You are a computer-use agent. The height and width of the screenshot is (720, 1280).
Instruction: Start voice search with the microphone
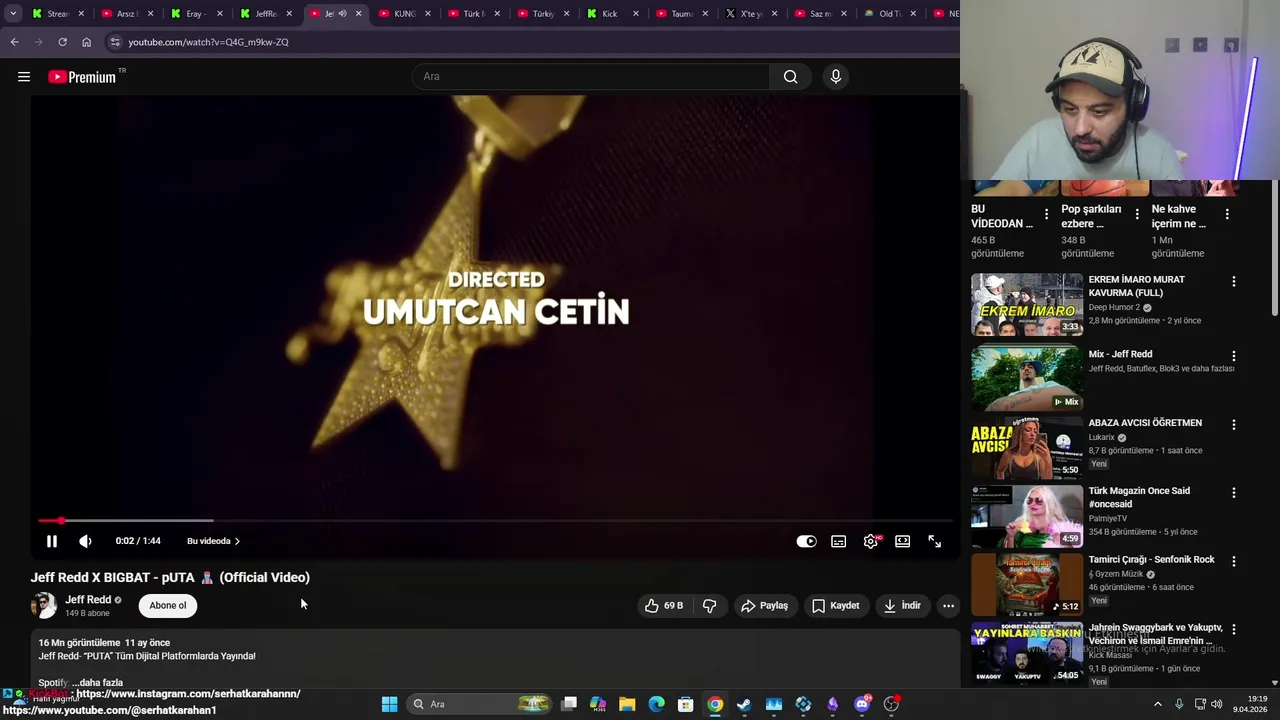[x=836, y=77]
